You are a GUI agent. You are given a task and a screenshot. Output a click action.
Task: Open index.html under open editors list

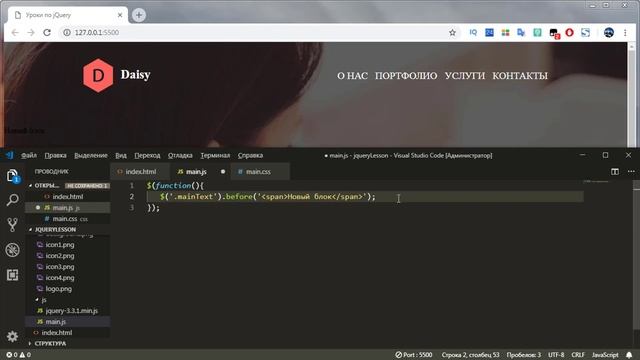click(68, 197)
